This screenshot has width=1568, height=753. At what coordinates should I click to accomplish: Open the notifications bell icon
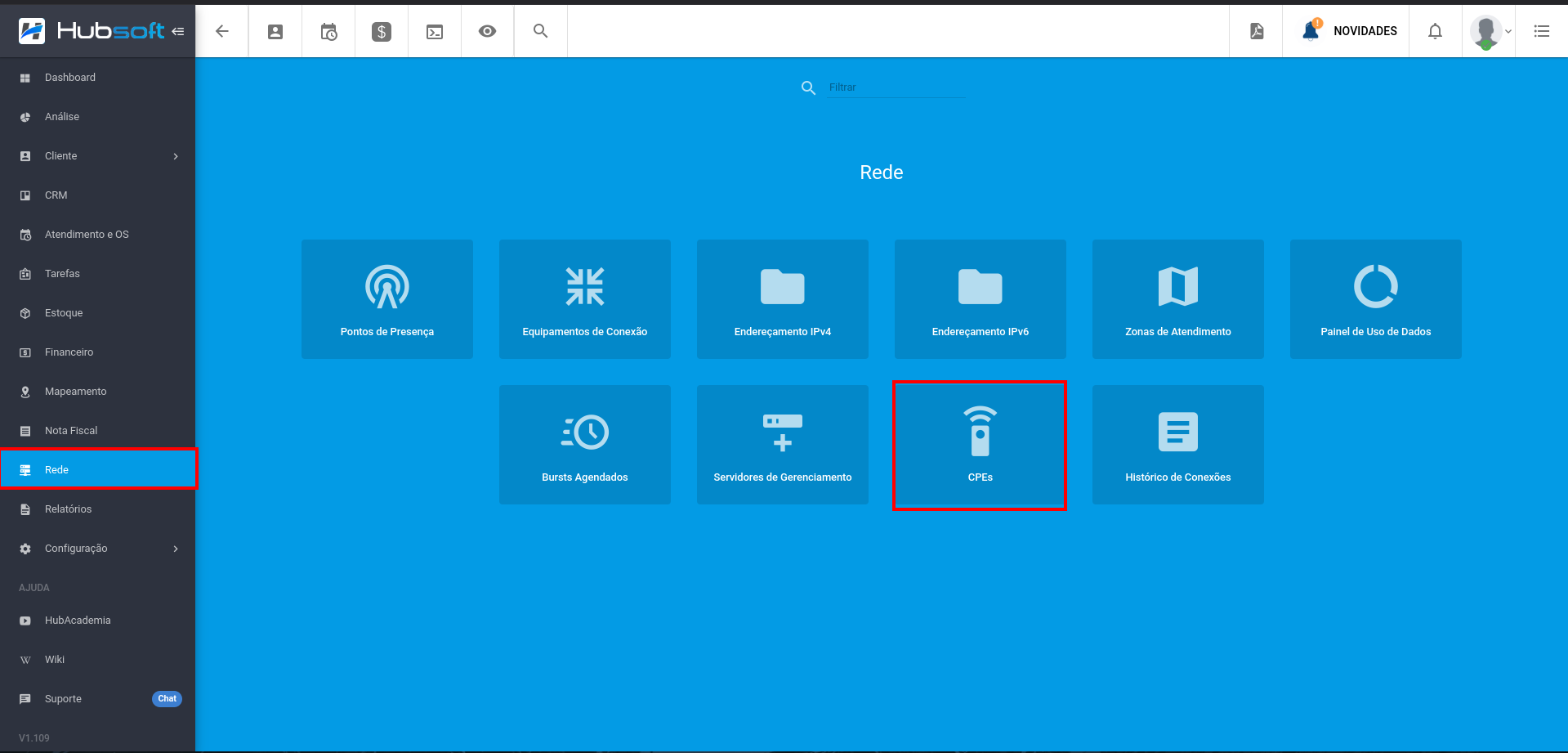tap(1435, 31)
